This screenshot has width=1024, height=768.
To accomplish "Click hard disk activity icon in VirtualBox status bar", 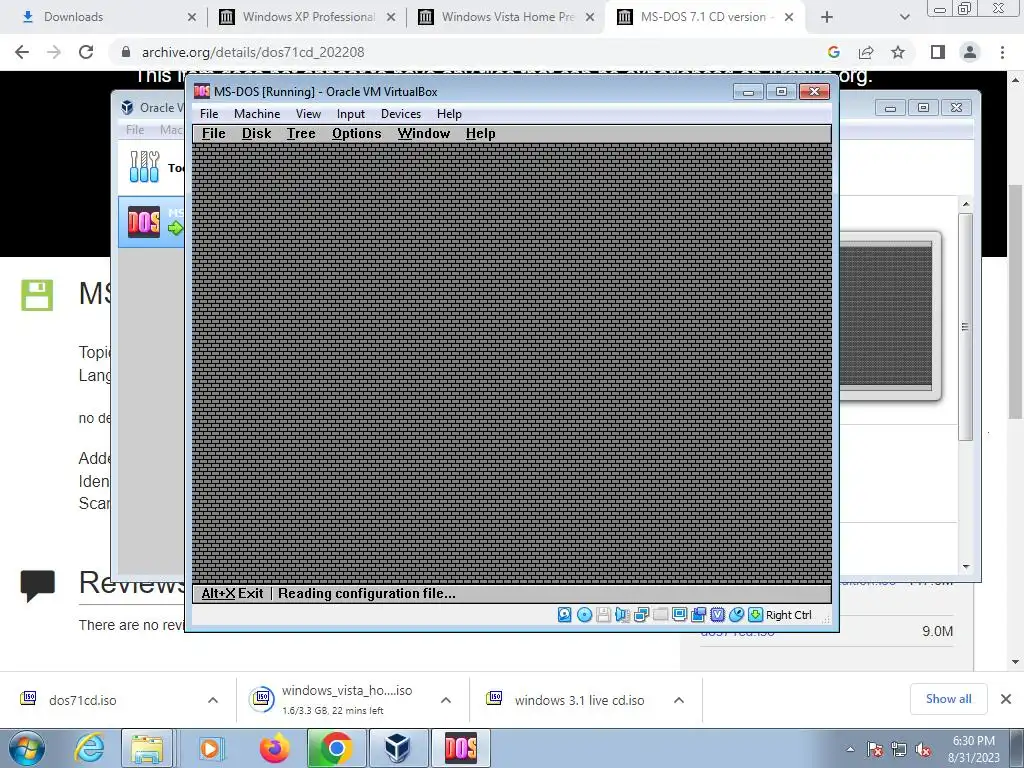I will (565, 615).
